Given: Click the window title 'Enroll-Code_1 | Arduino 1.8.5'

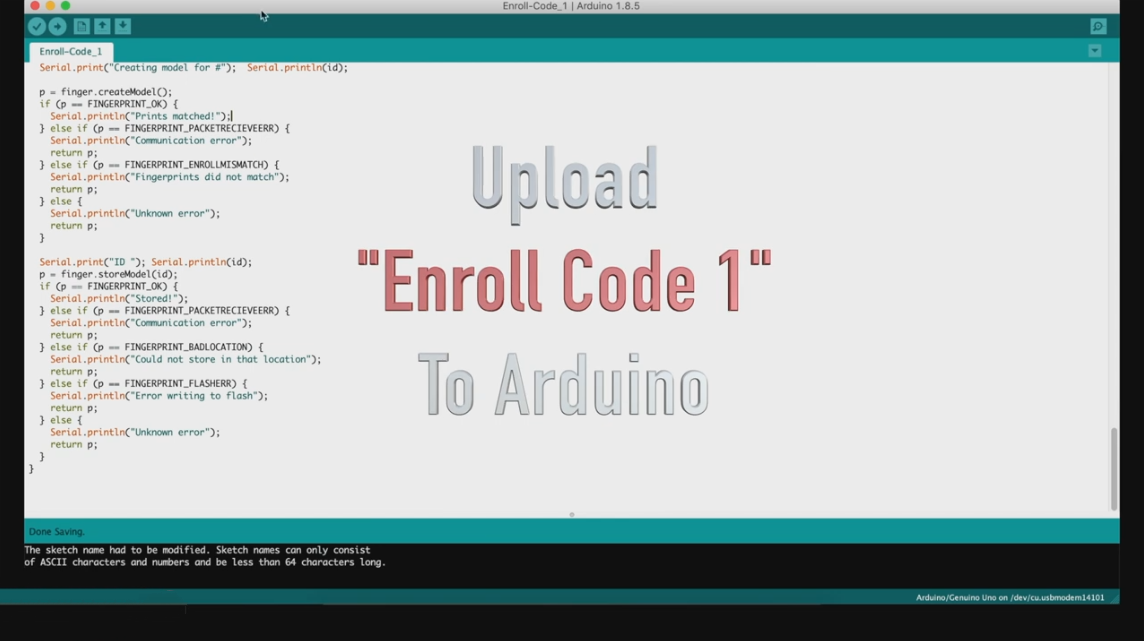Looking at the screenshot, I should coord(571,6).
